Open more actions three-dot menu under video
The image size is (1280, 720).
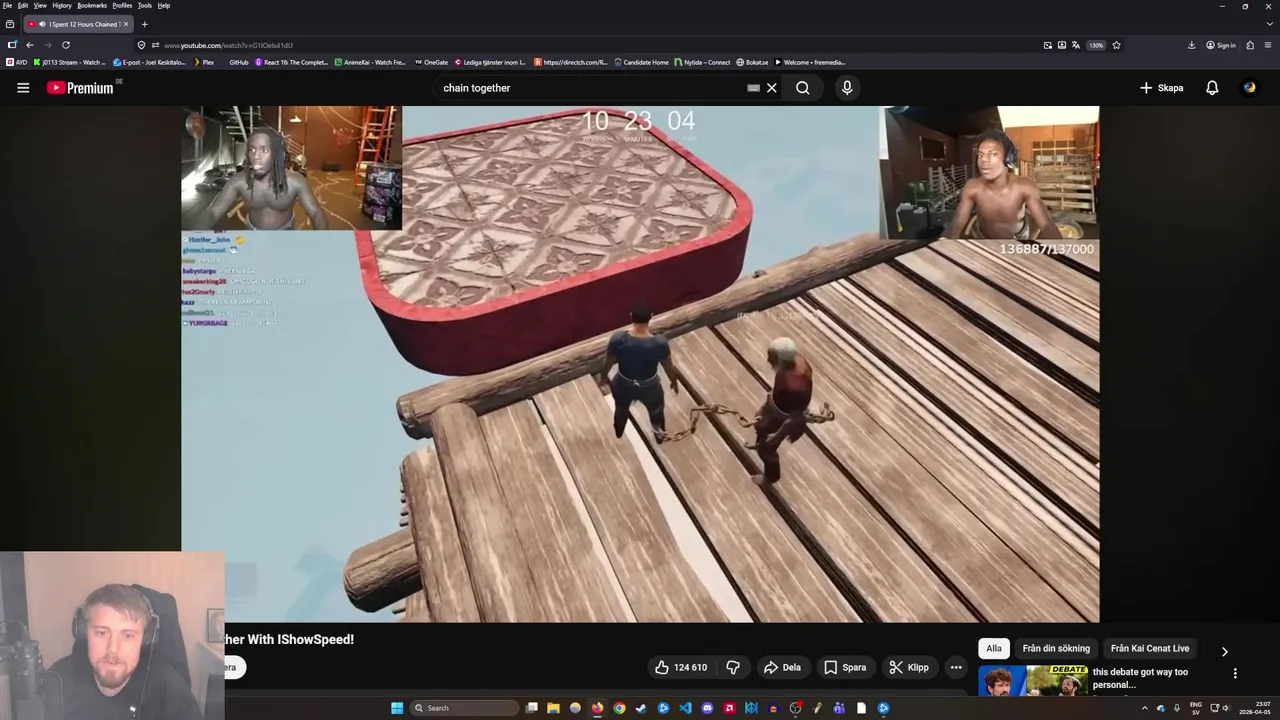tap(956, 667)
